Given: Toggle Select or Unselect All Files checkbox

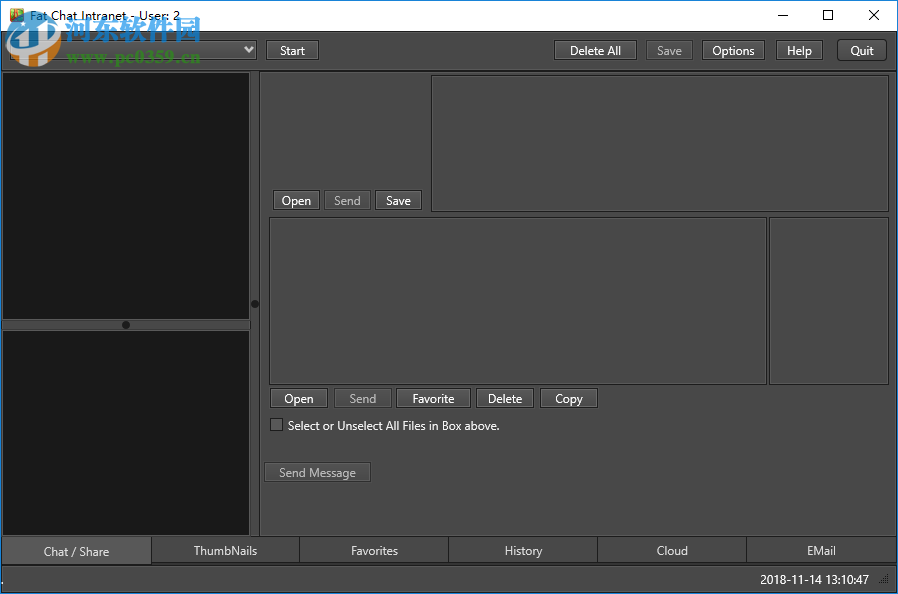Looking at the screenshot, I should [277, 425].
